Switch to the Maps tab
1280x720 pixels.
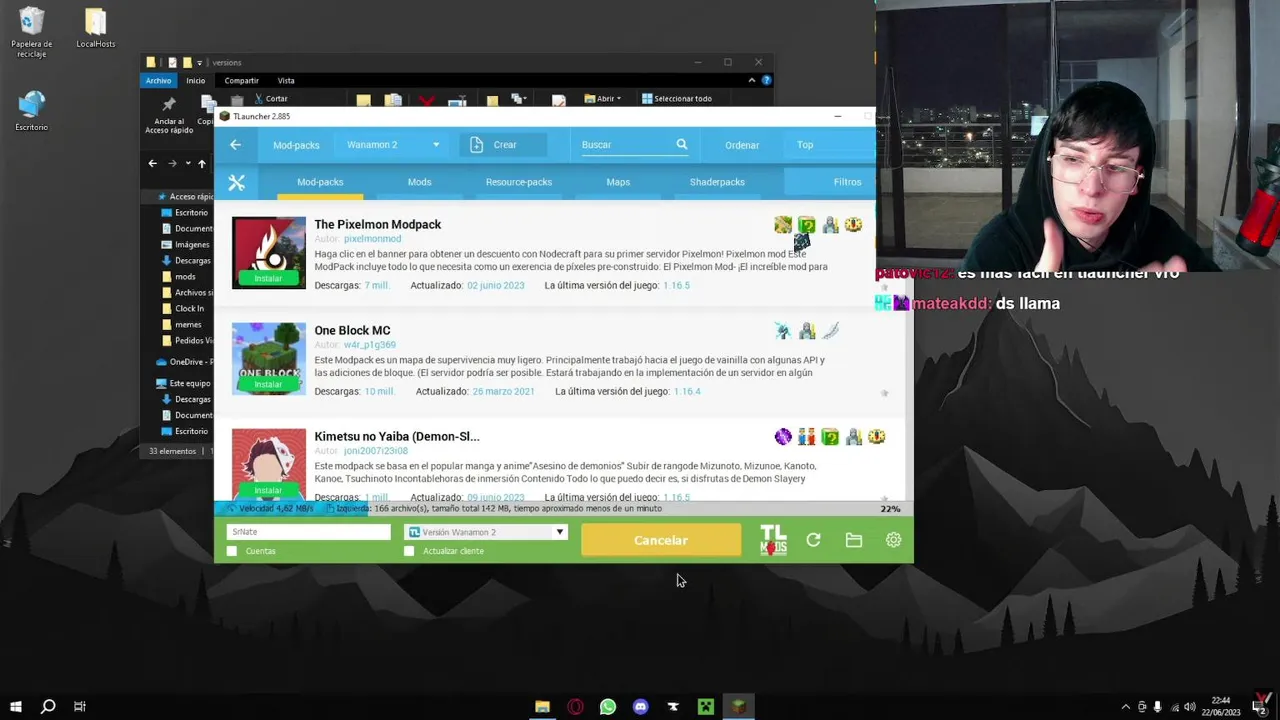click(x=618, y=182)
